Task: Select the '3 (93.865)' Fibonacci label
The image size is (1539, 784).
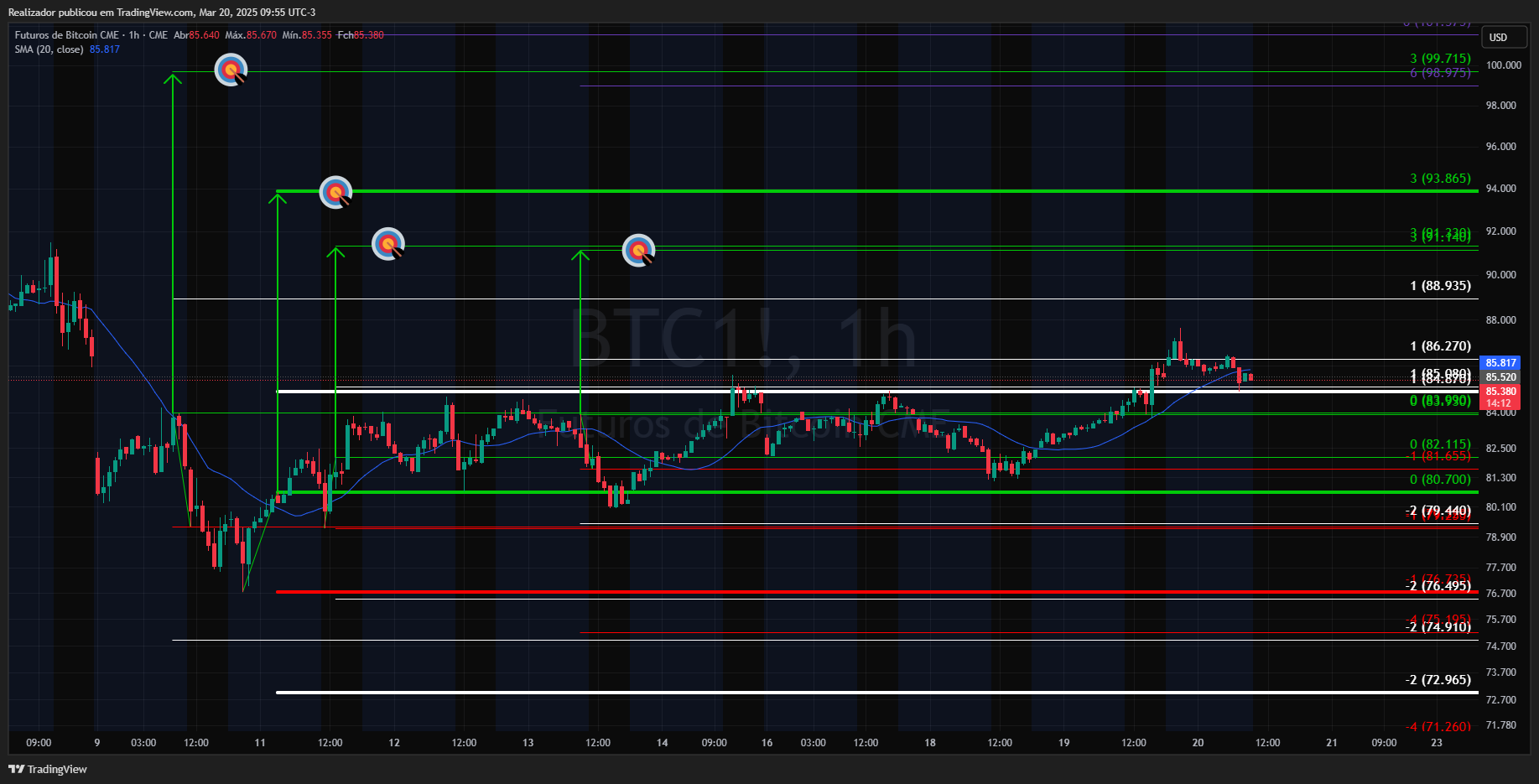Action: [x=1440, y=179]
